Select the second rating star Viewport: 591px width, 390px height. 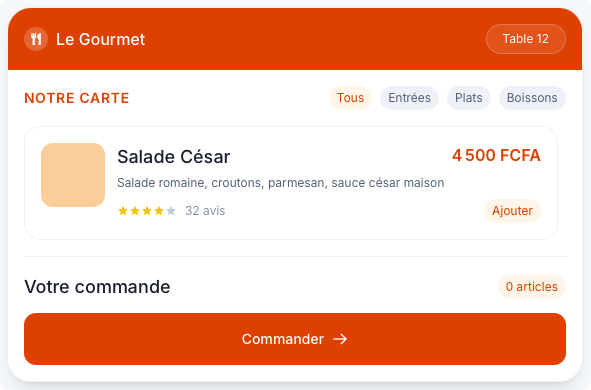click(x=135, y=211)
